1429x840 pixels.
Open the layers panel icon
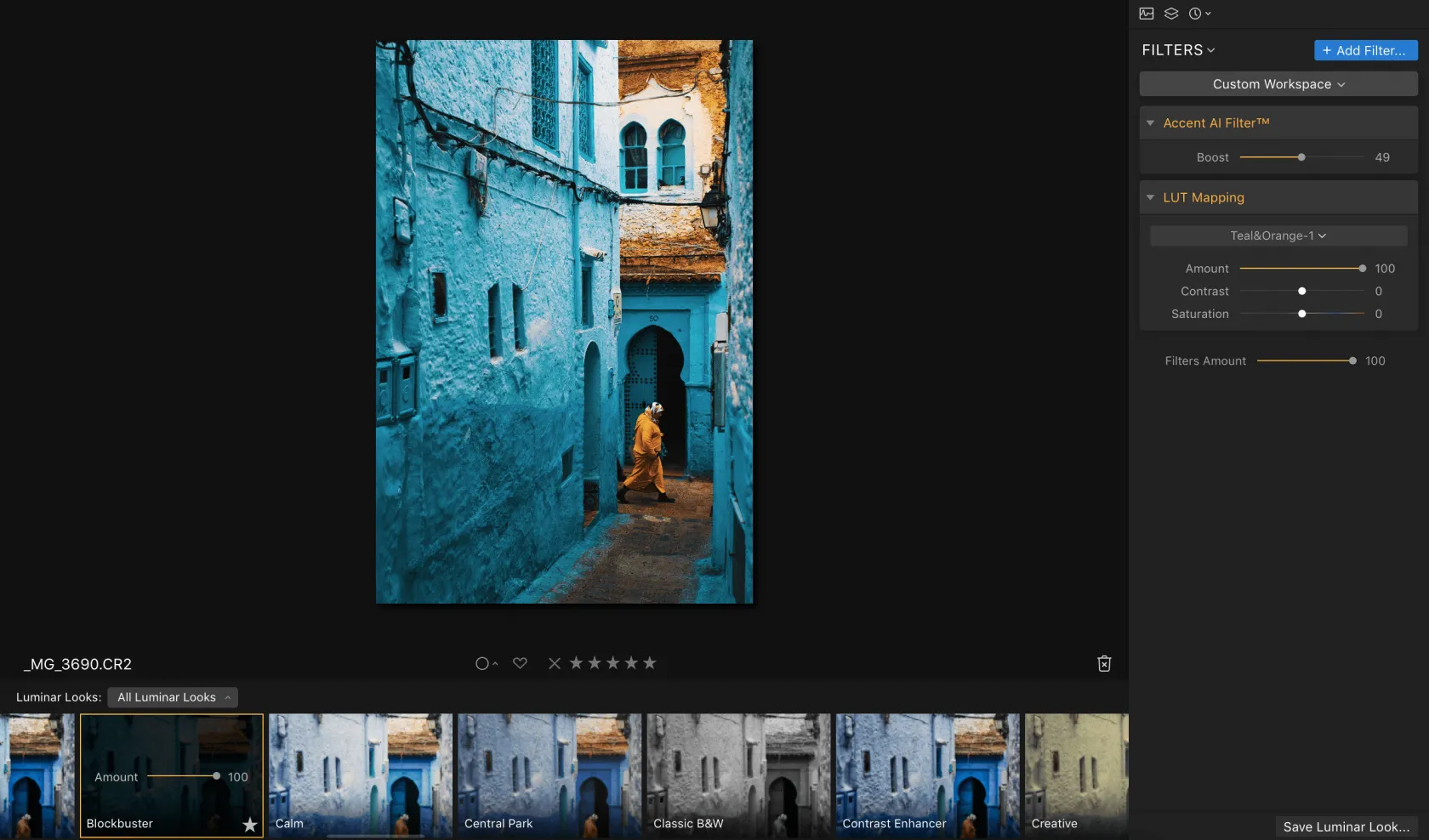1171,14
